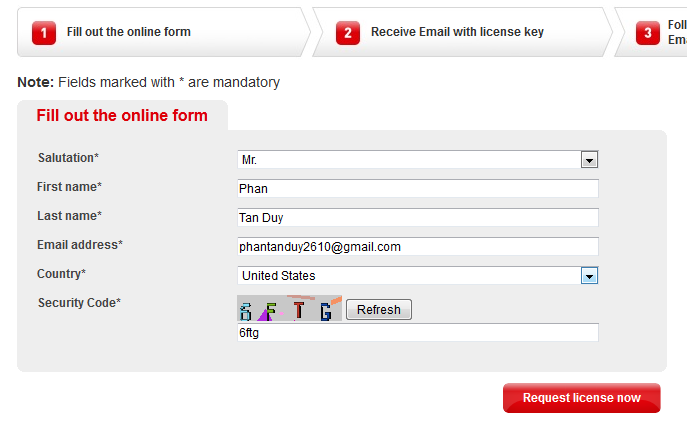The image size is (687, 430).
Task: Click the red number 1 step badge
Action: point(43,33)
